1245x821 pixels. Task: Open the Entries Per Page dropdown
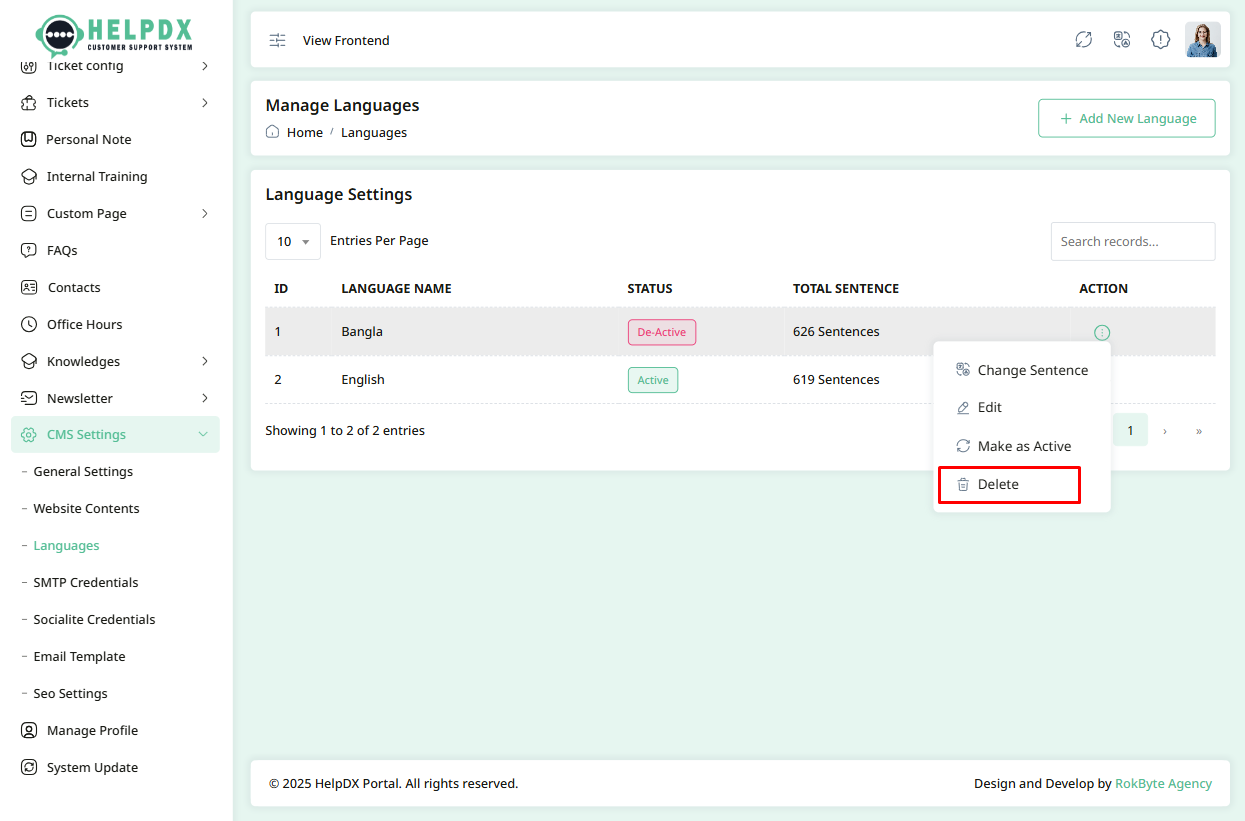pyautogui.click(x=292, y=242)
